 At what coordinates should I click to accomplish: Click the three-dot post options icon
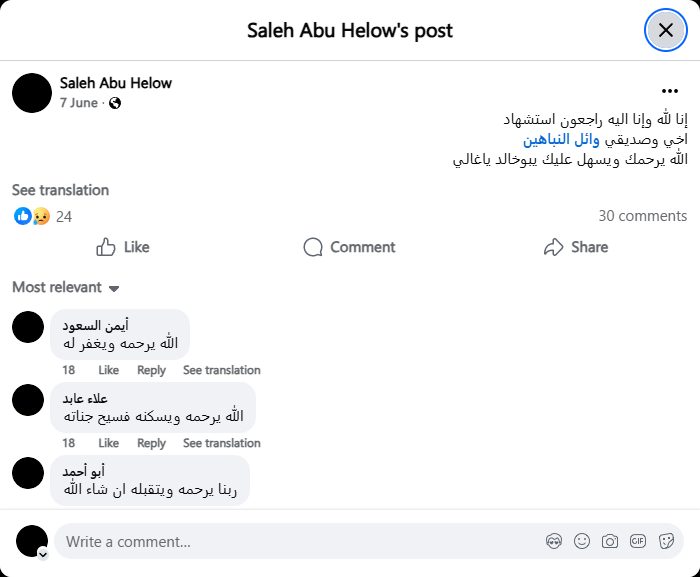pos(670,90)
